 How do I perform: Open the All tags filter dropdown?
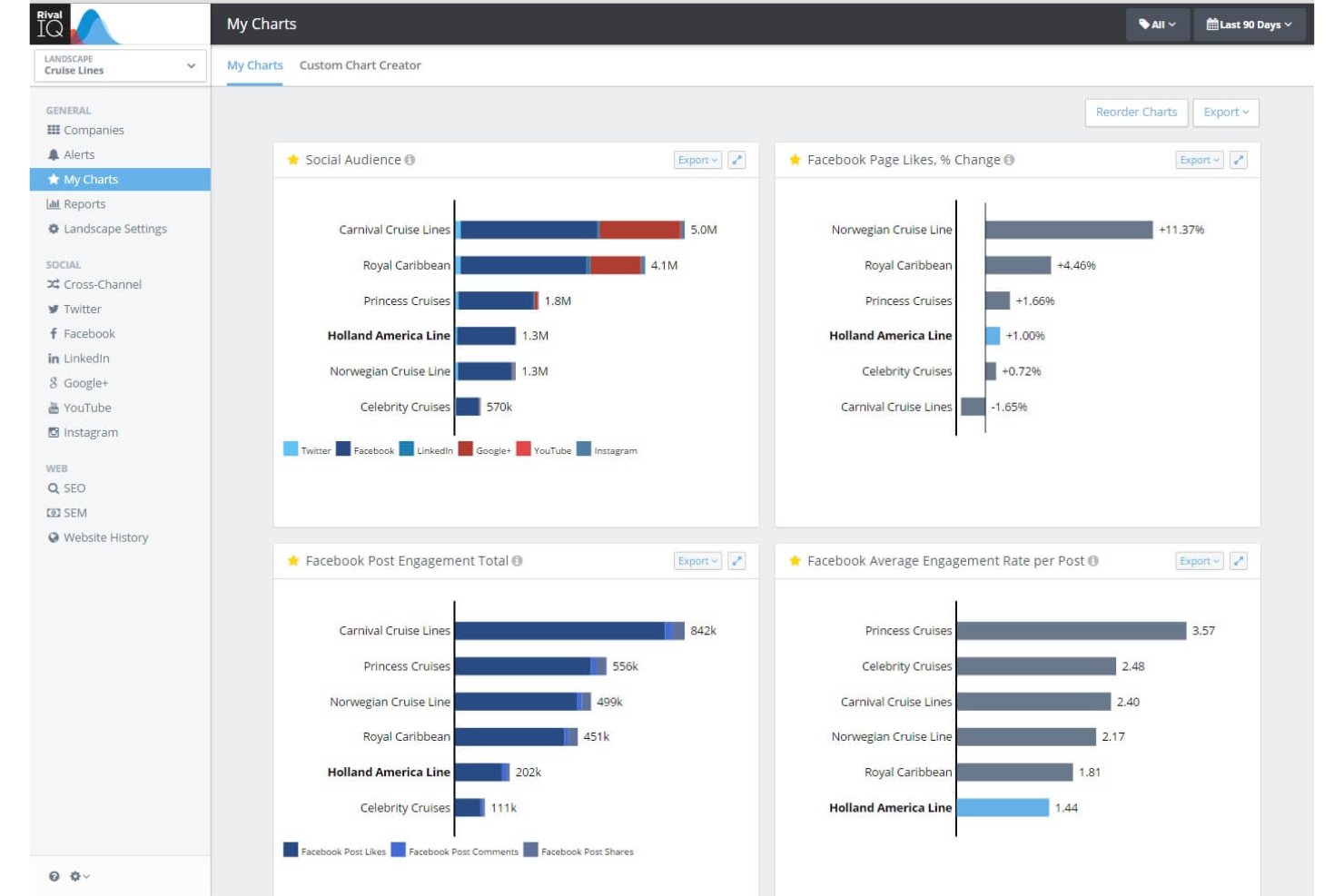point(1157,25)
